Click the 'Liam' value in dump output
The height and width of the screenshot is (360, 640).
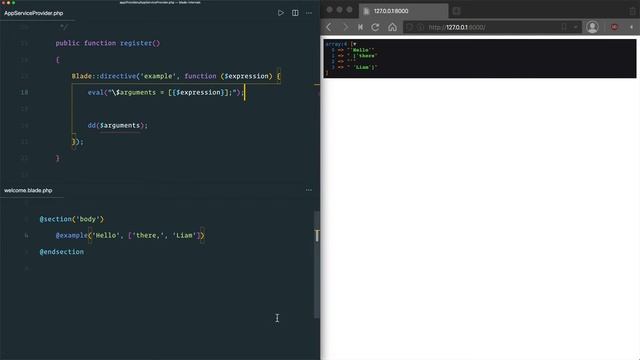362,67
